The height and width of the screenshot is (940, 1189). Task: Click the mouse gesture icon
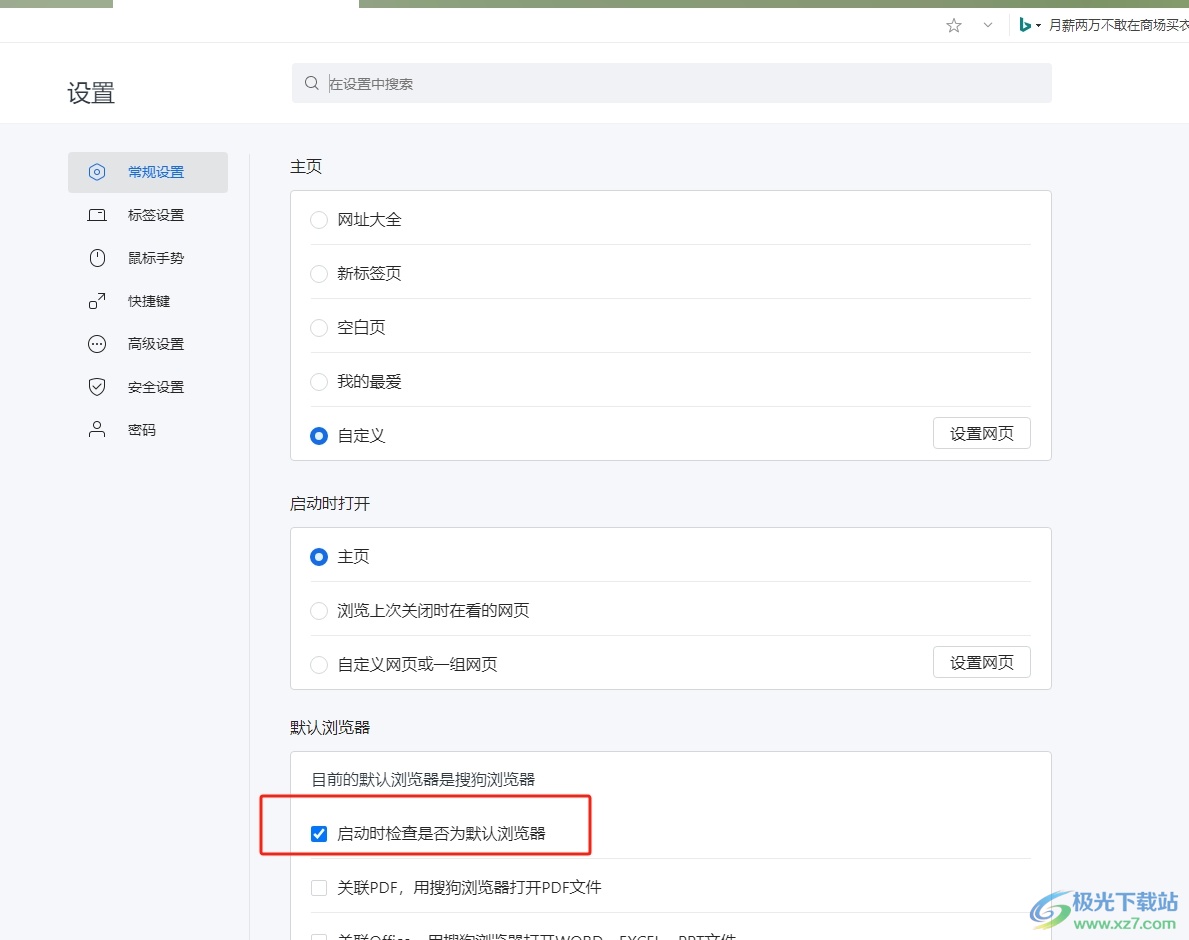(97, 258)
